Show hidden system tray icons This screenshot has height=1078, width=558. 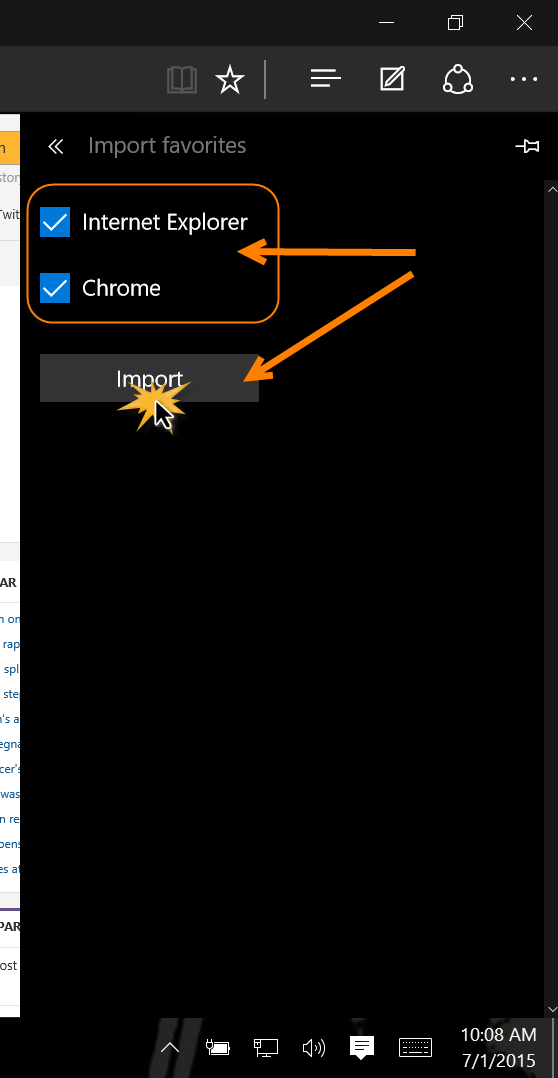pyautogui.click(x=170, y=1048)
